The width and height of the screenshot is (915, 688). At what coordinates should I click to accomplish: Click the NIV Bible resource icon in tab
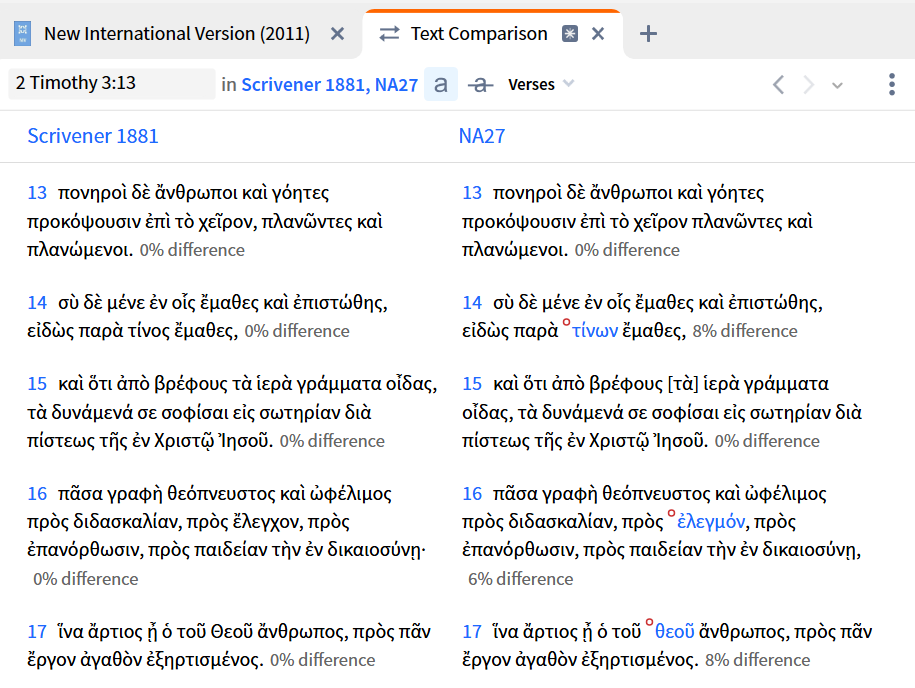click(22, 34)
